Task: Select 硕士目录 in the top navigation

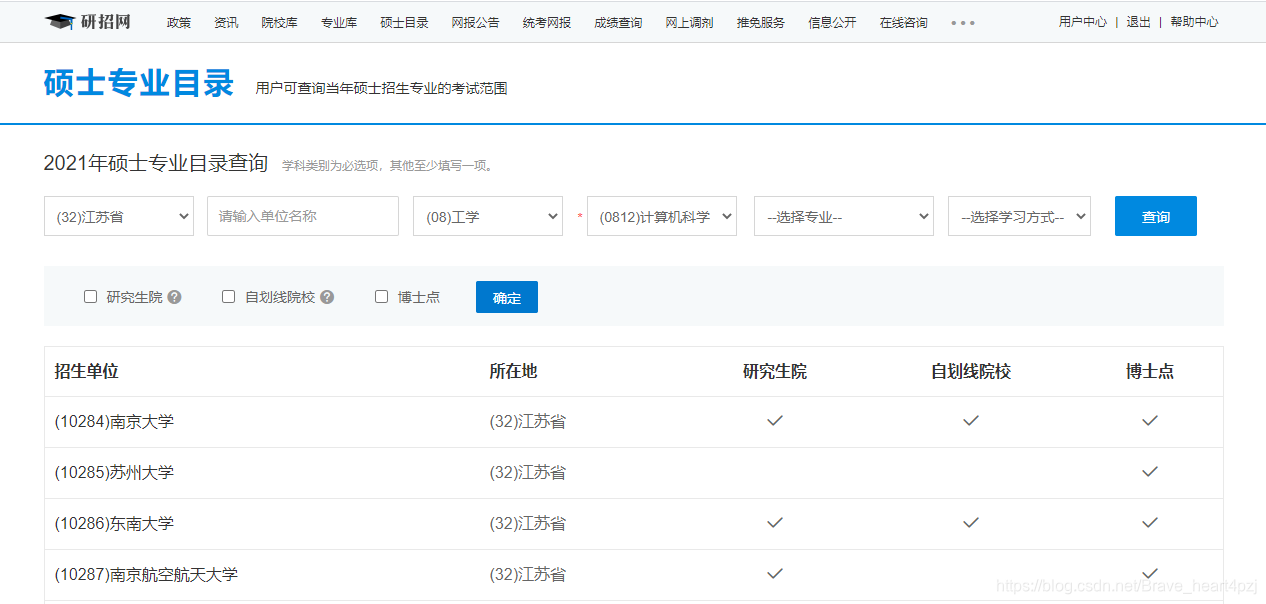Action: 404,20
